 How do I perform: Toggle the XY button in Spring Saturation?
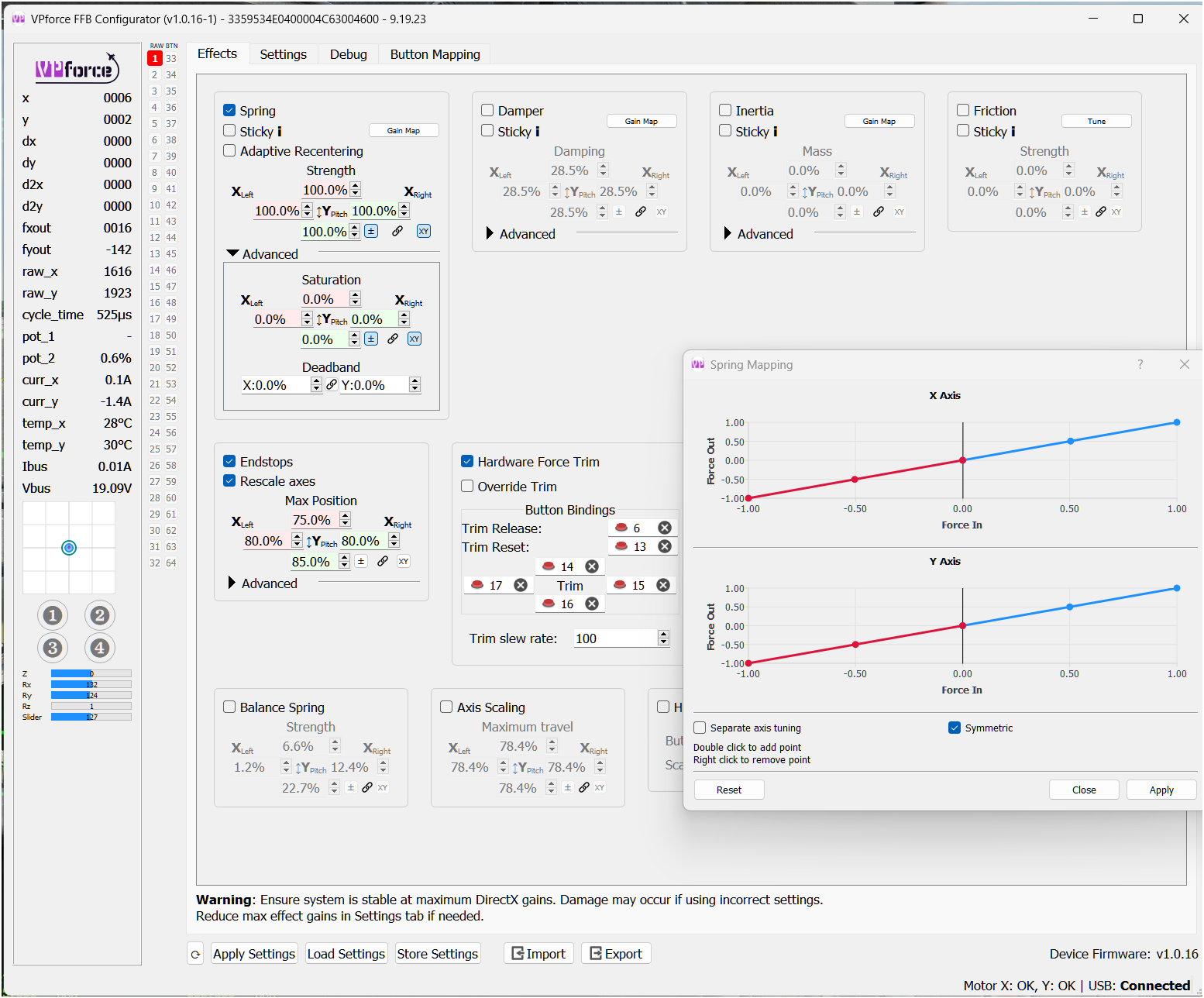point(415,339)
